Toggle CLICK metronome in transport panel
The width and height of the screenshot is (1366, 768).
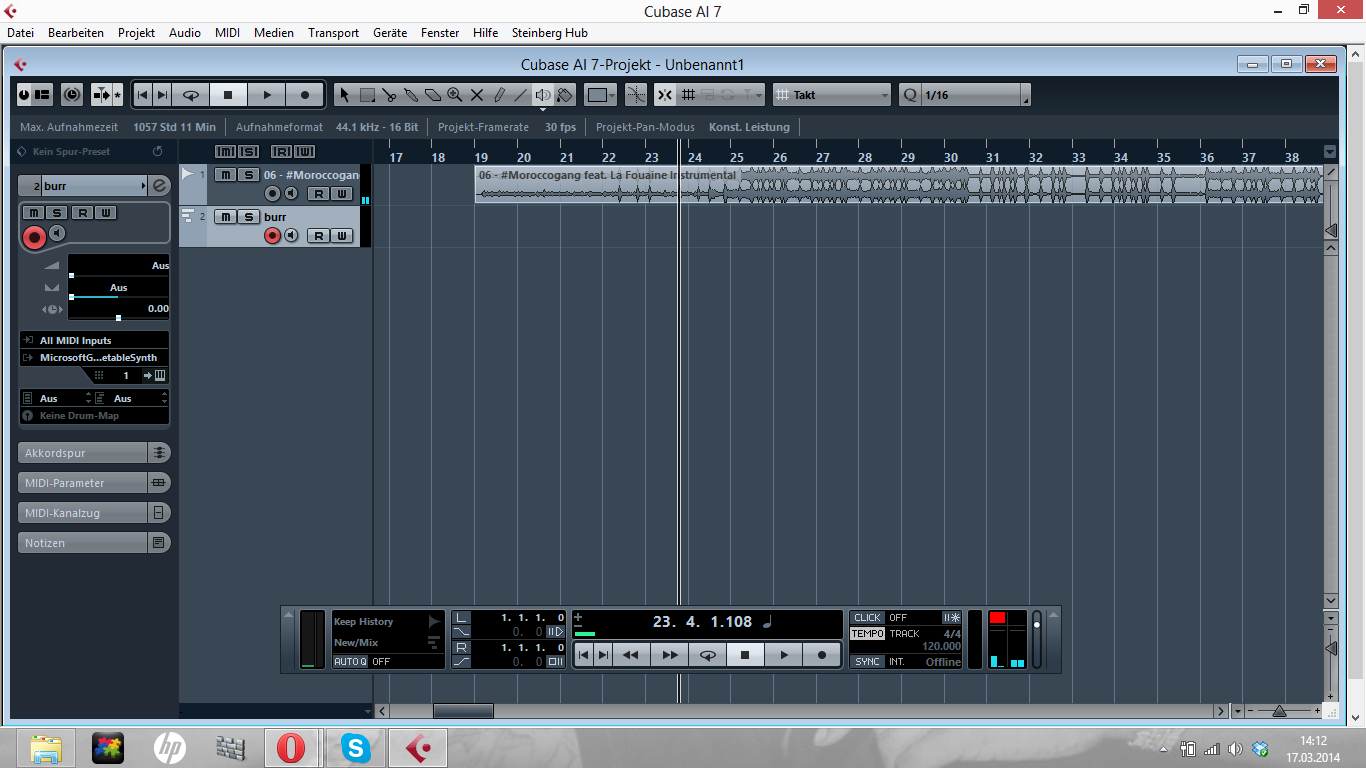click(867, 617)
